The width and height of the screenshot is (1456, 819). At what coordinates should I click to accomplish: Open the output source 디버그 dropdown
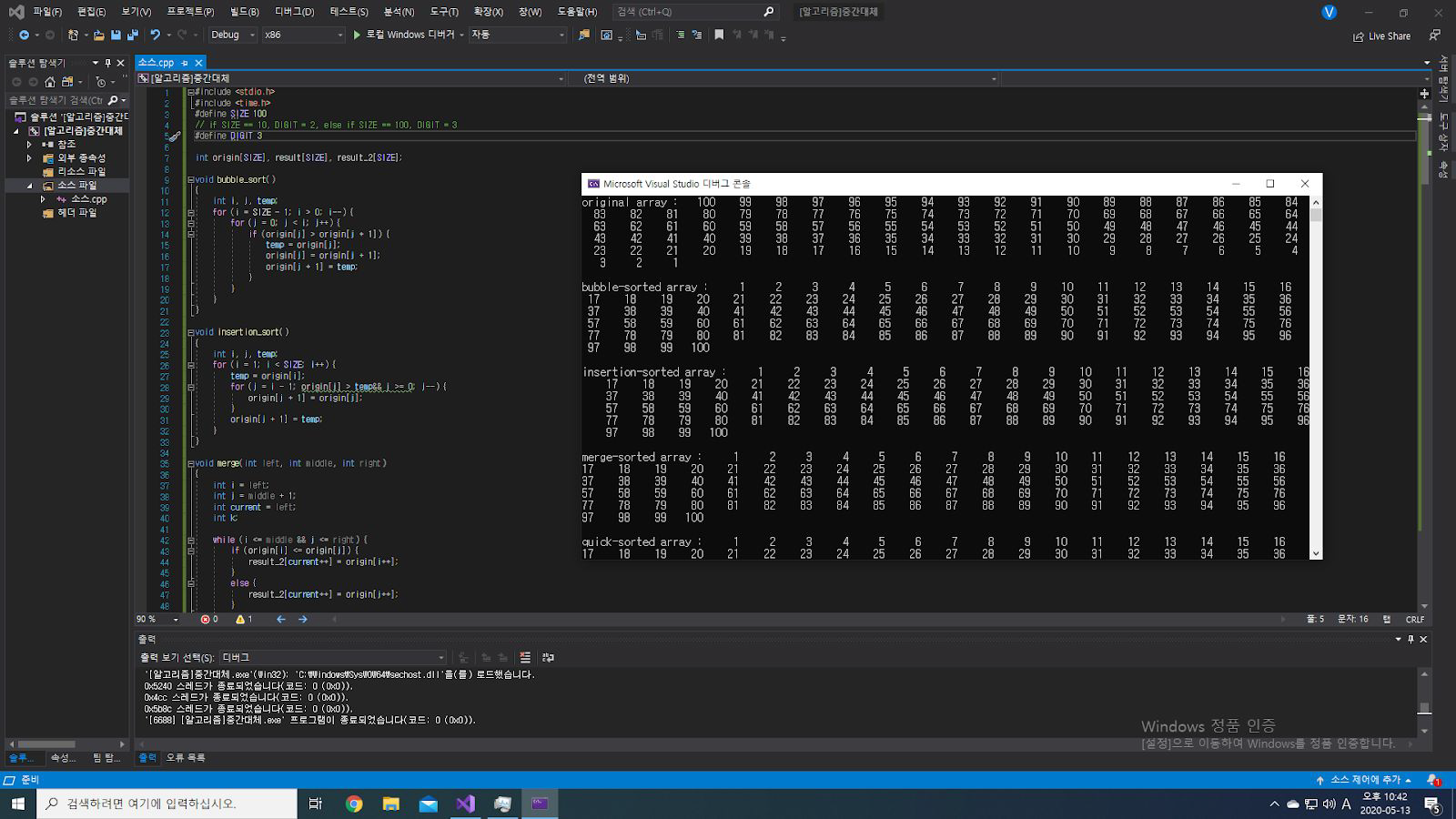point(332,657)
